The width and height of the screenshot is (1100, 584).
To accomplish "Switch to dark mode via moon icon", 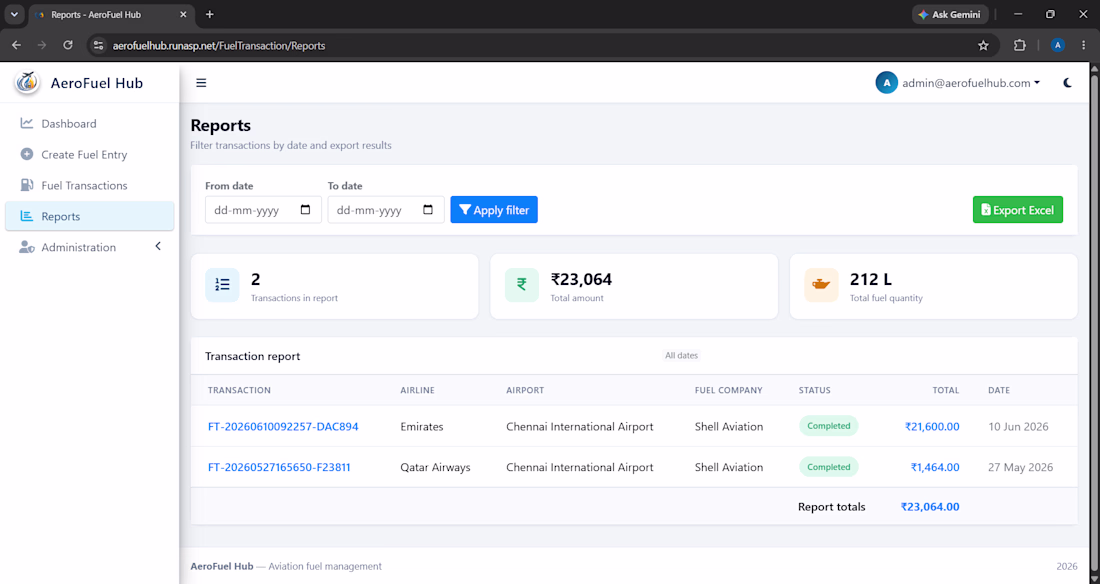I will pyautogui.click(x=1068, y=83).
